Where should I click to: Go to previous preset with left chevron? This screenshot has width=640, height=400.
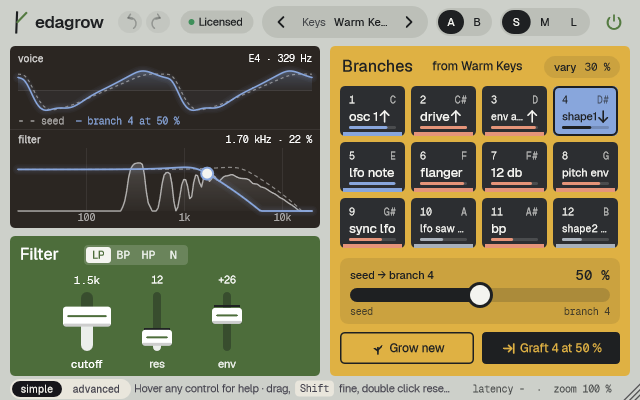[281, 22]
